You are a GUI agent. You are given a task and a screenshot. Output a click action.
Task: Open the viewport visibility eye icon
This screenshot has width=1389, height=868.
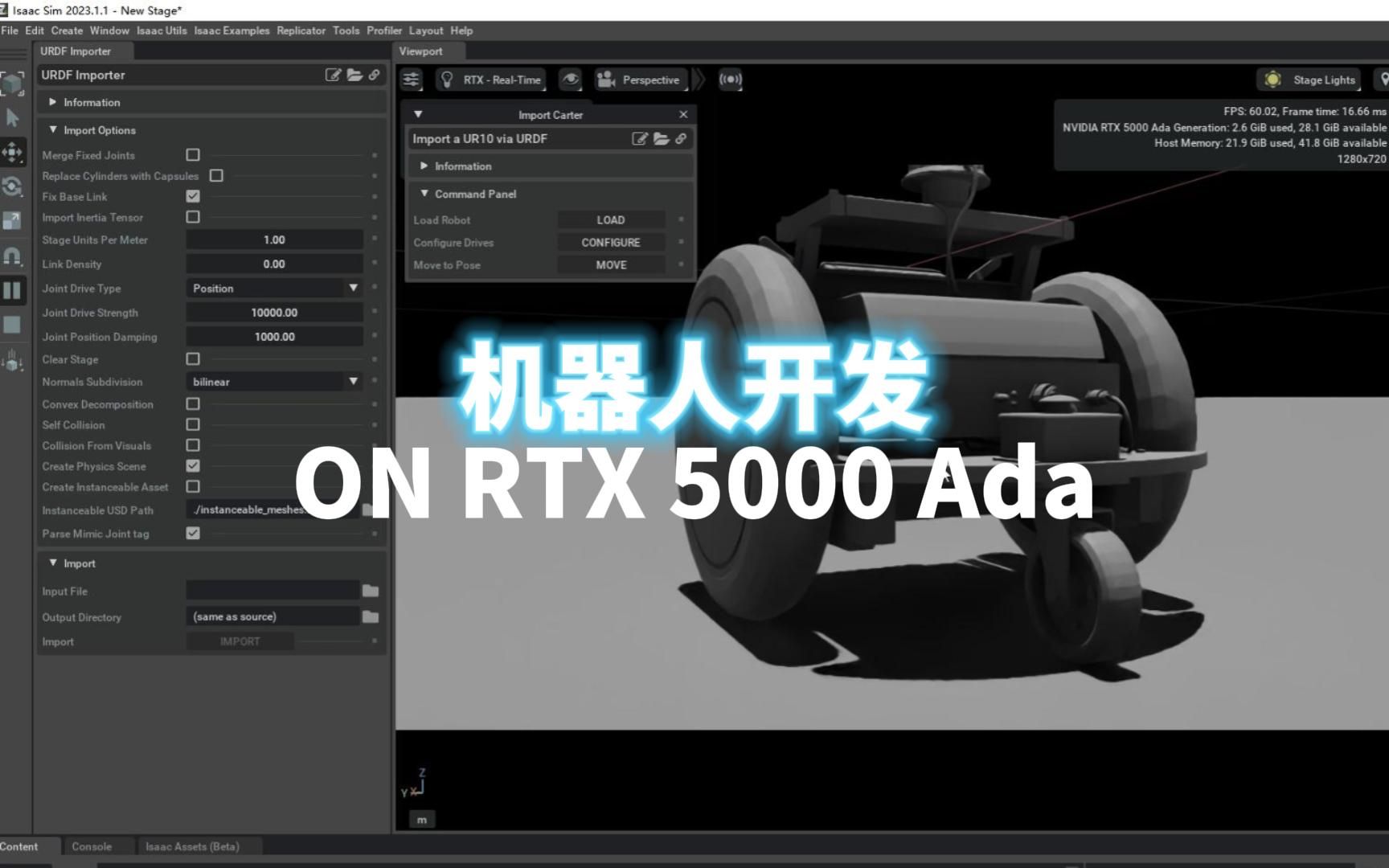(x=571, y=80)
